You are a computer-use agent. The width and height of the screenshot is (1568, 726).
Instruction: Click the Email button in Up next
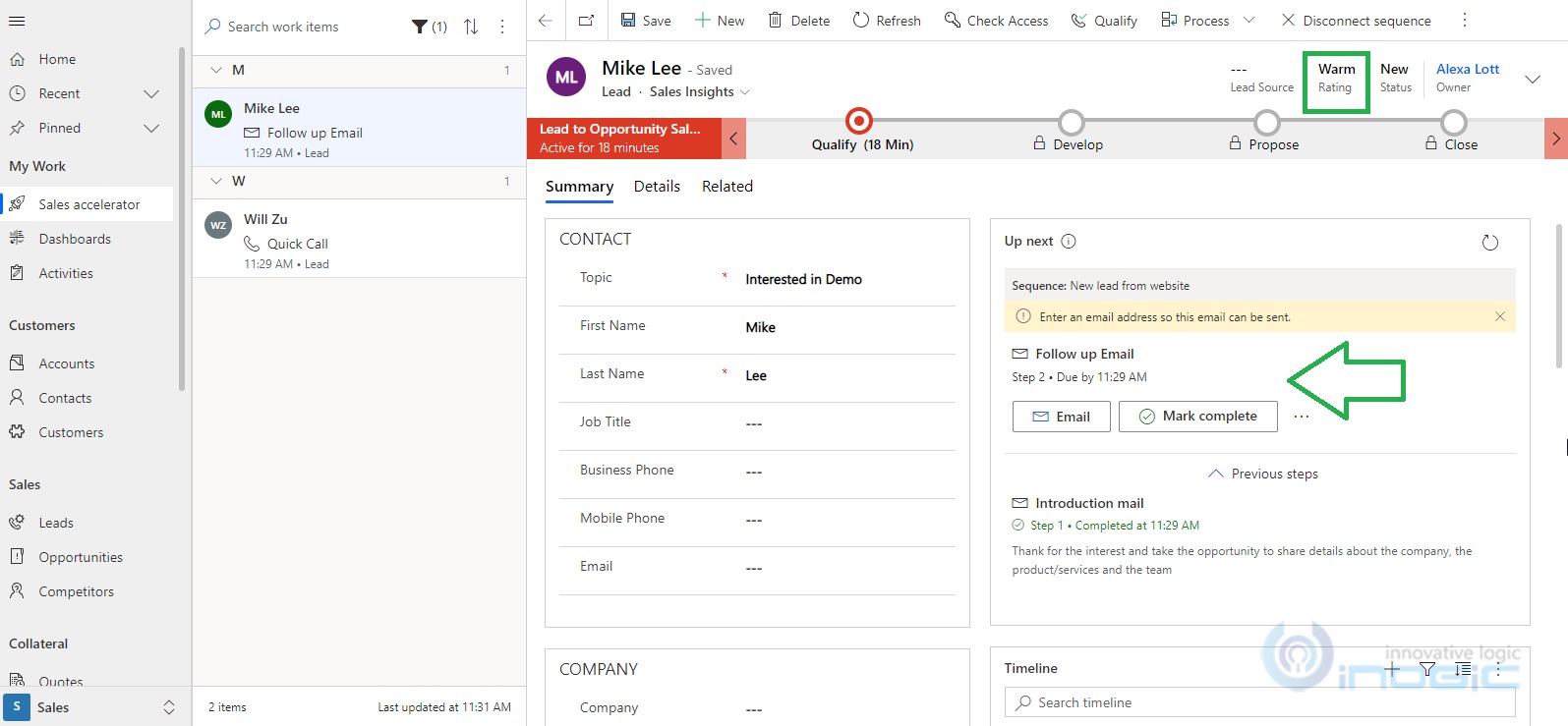[x=1061, y=417]
